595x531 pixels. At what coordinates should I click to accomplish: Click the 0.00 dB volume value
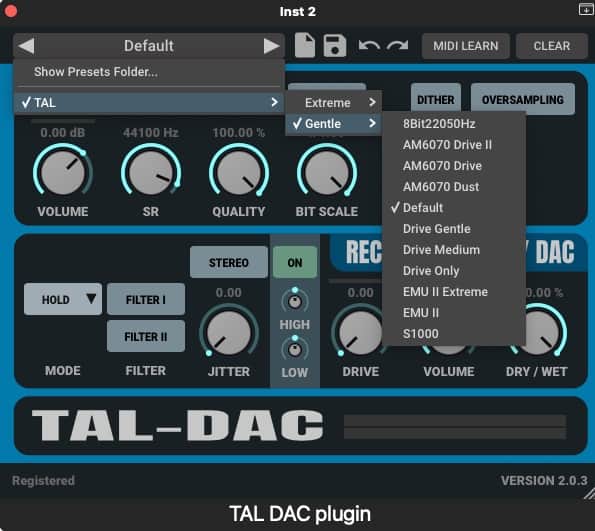[x=63, y=132]
